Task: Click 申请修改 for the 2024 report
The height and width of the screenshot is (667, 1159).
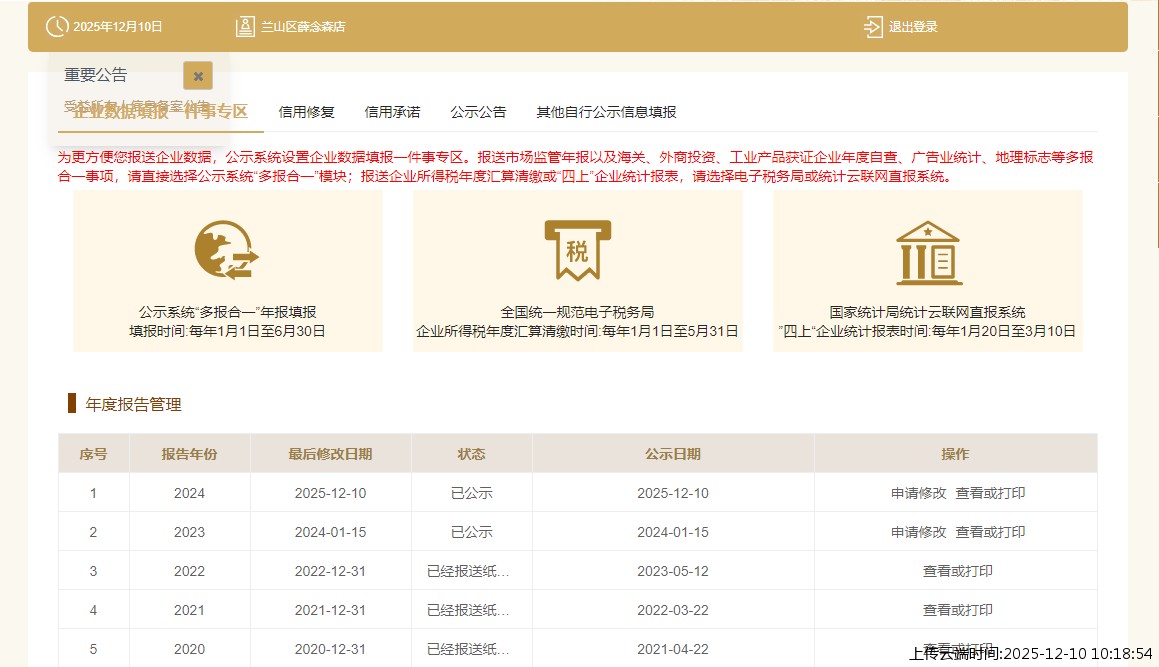Action: tap(918, 493)
